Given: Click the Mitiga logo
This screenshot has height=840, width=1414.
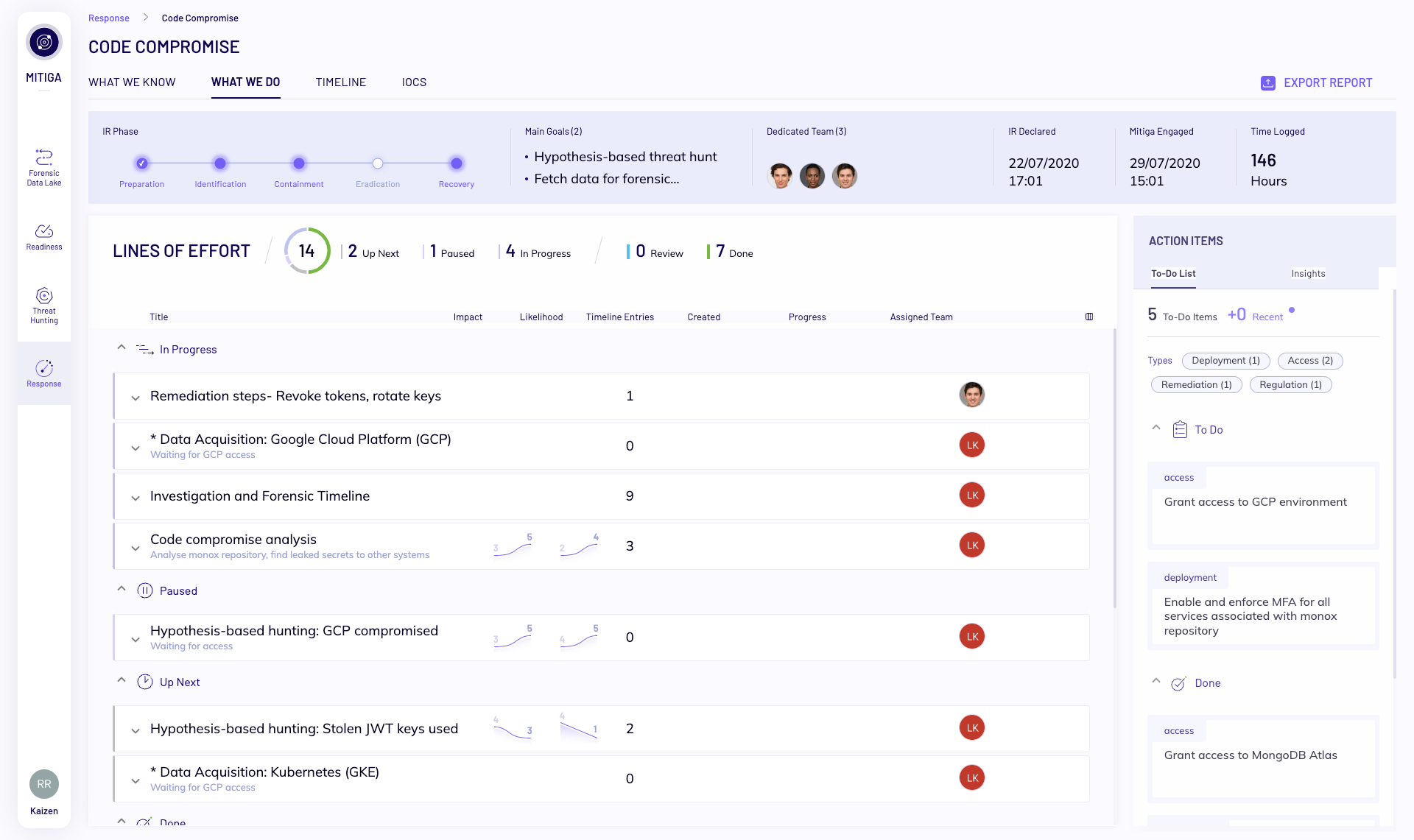Looking at the screenshot, I should 43,42.
